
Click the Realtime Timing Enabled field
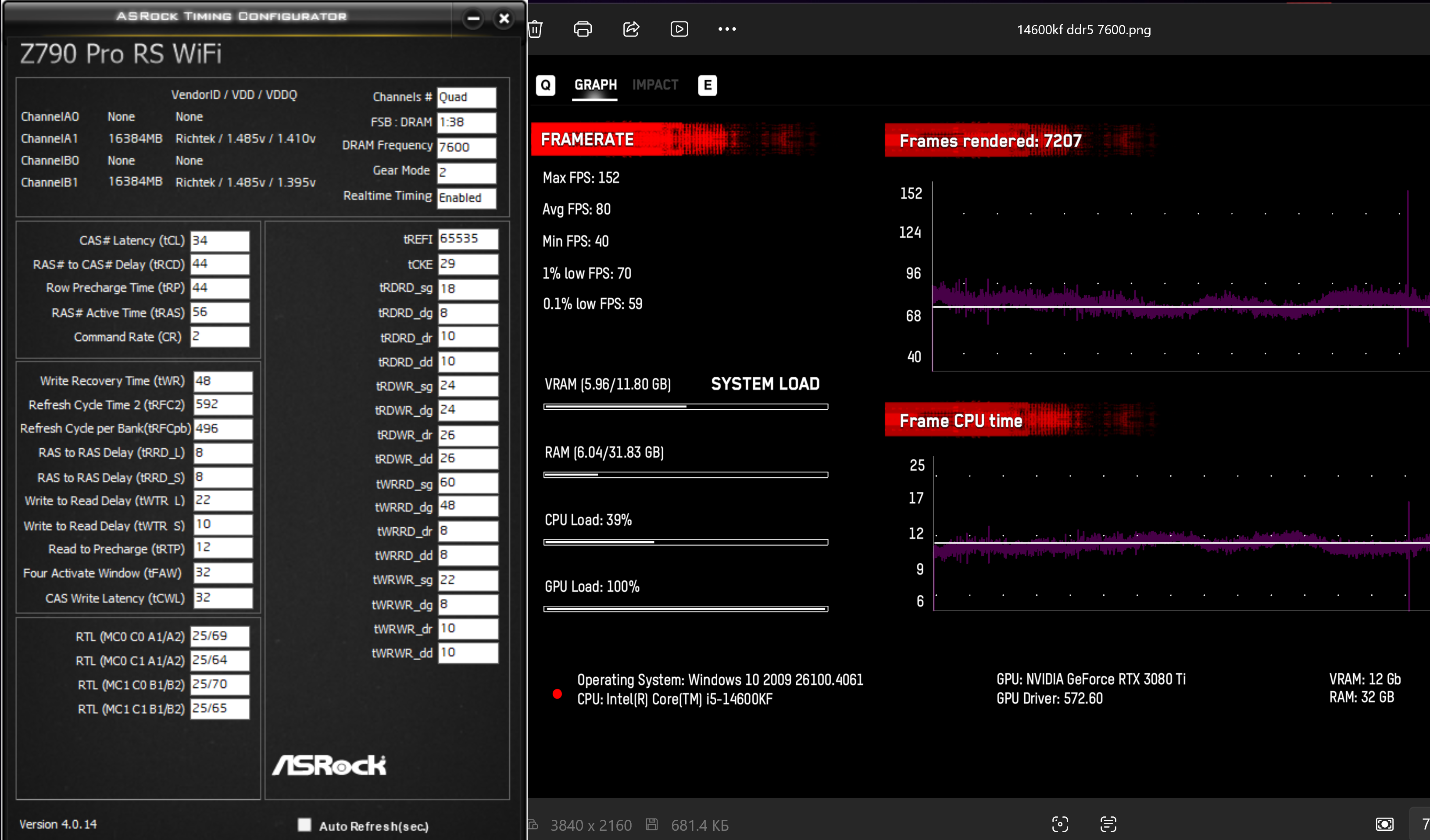(x=466, y=198)
